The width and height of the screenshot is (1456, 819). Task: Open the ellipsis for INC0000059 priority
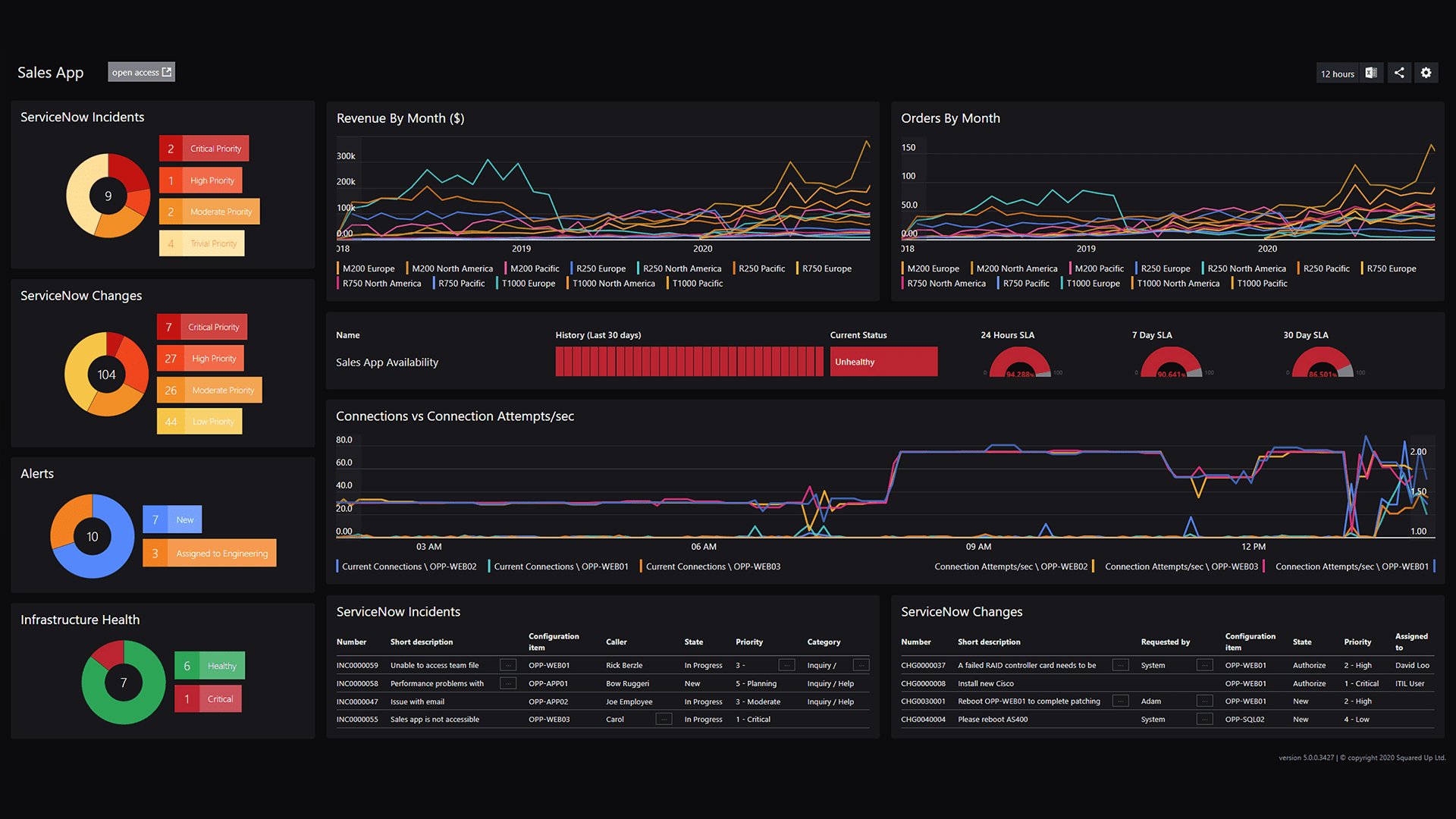(x=786, y=665)
